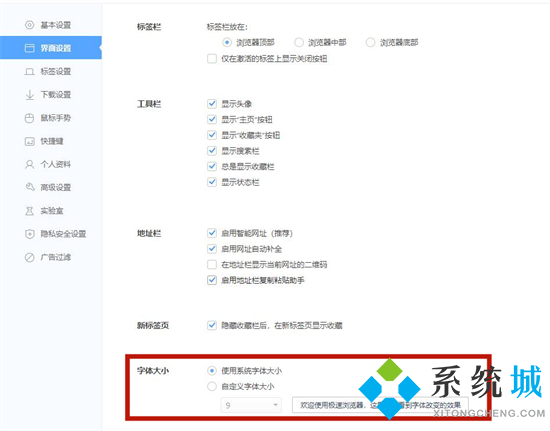Select the 自定义字体大小 radio option
The image size is (550, 431).
click(212, 386)
